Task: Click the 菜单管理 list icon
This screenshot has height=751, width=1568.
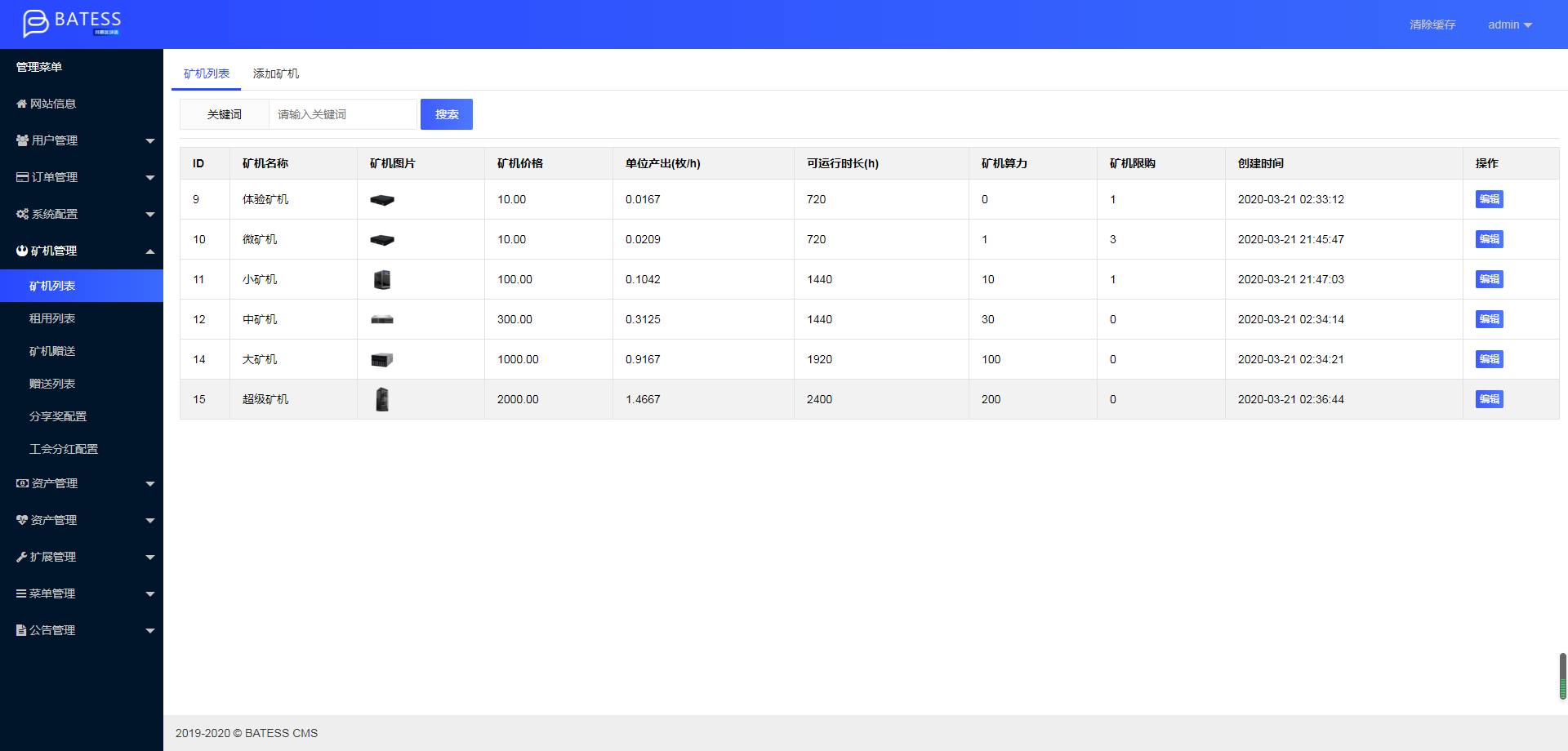Action: pos(21,593)
